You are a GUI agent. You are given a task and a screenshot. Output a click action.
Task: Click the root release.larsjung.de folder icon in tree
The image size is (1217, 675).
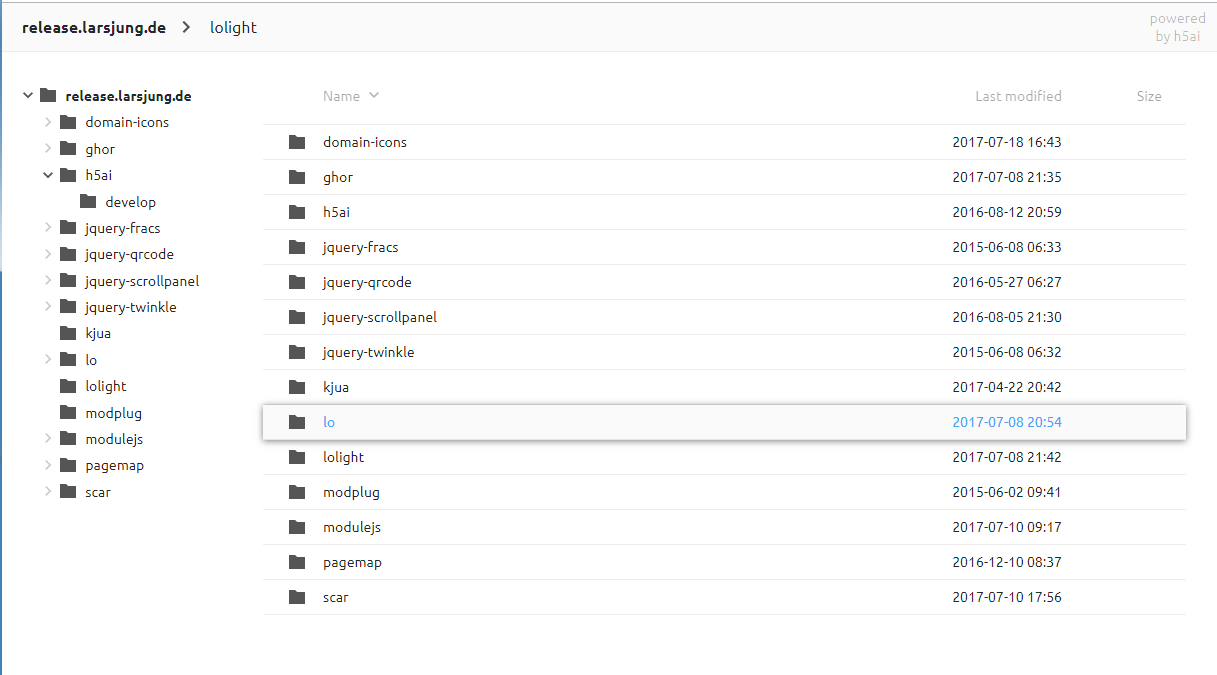pyautogui.click(x=48, y=96)
